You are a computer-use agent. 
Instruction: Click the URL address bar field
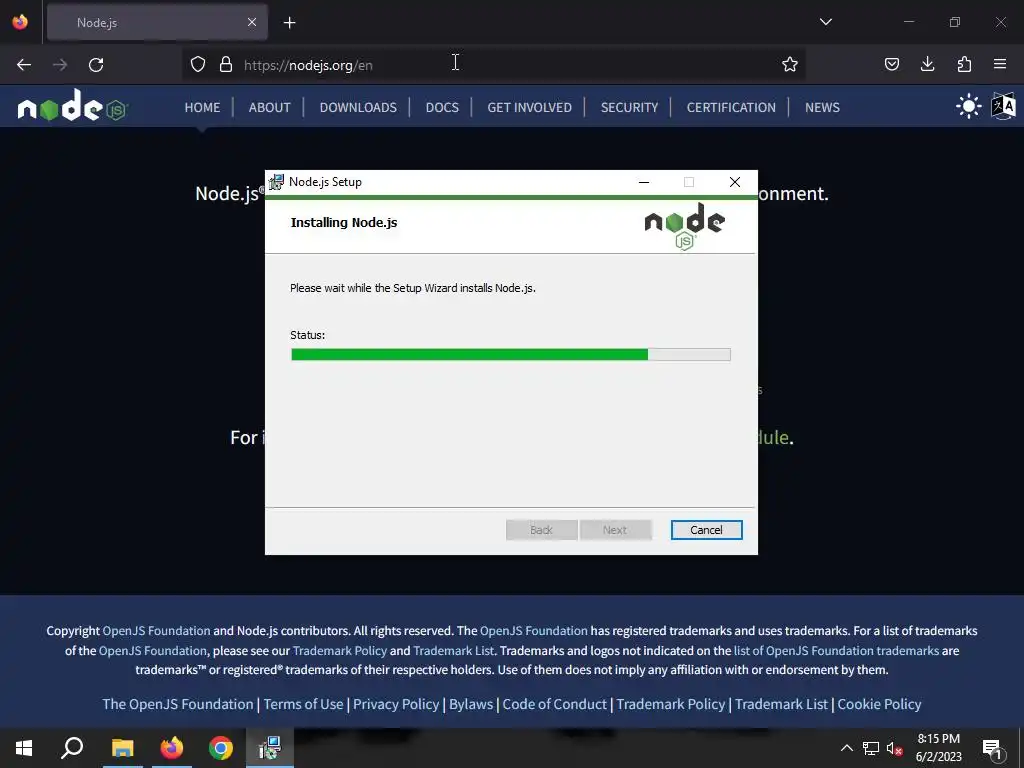(493, 65)
